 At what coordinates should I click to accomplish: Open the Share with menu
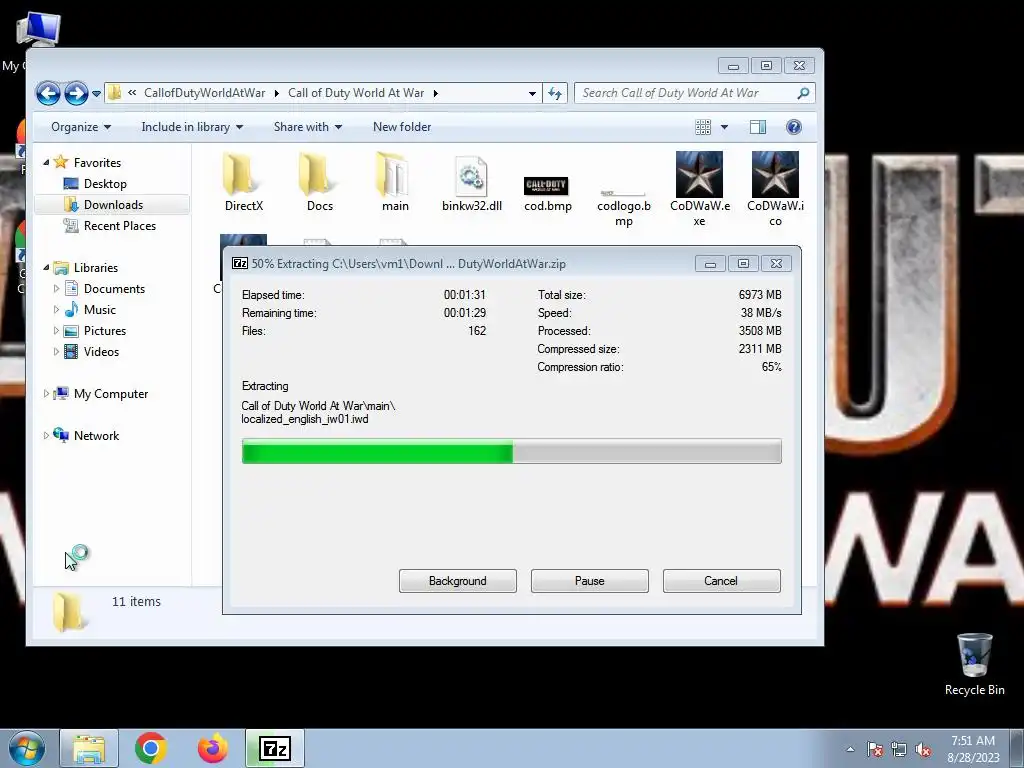click(x=308, y=127)
